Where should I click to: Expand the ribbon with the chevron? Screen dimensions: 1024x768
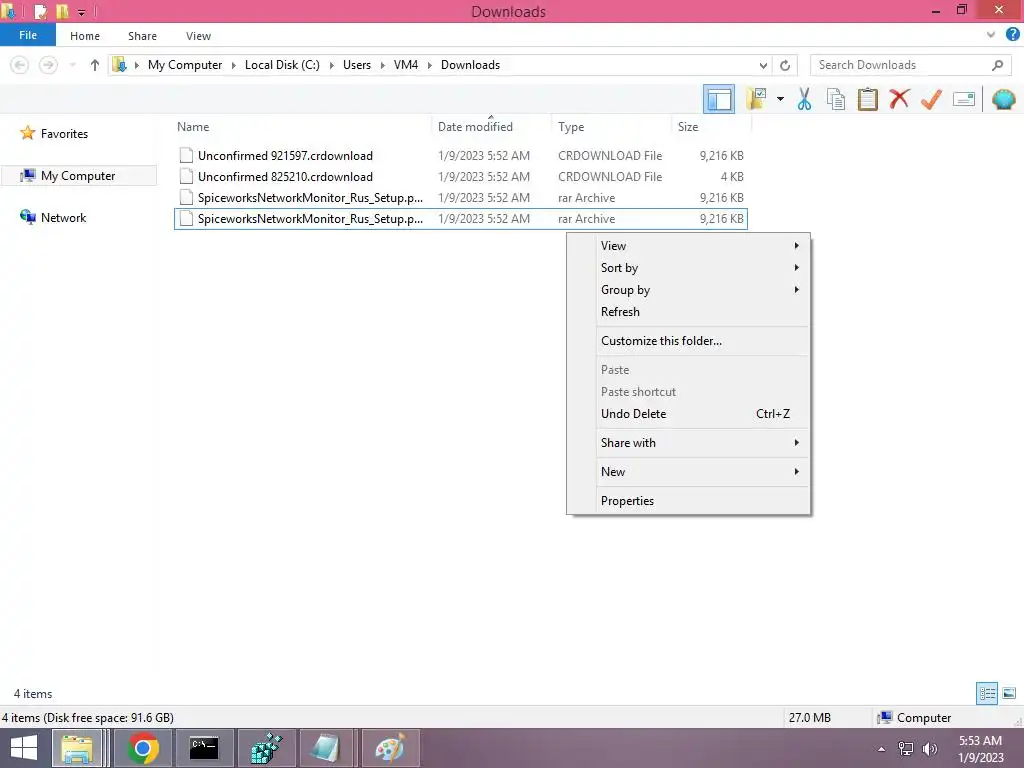991,35
